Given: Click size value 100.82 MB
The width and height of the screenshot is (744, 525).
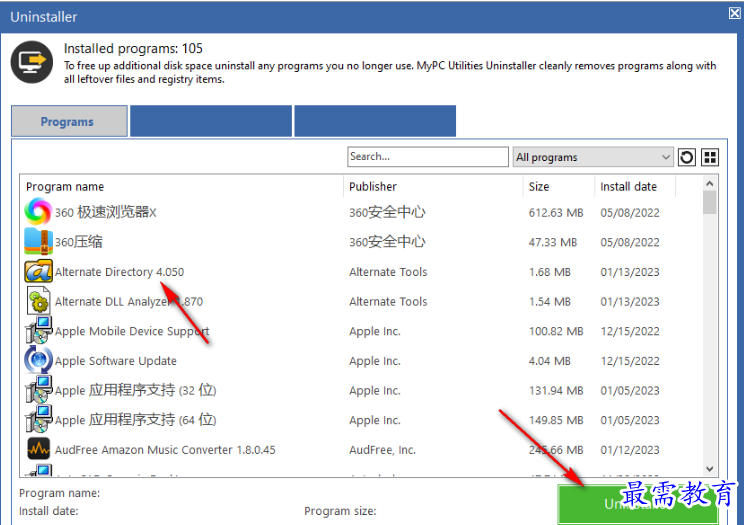Looking at the screenshot, I should click(556, 331).
